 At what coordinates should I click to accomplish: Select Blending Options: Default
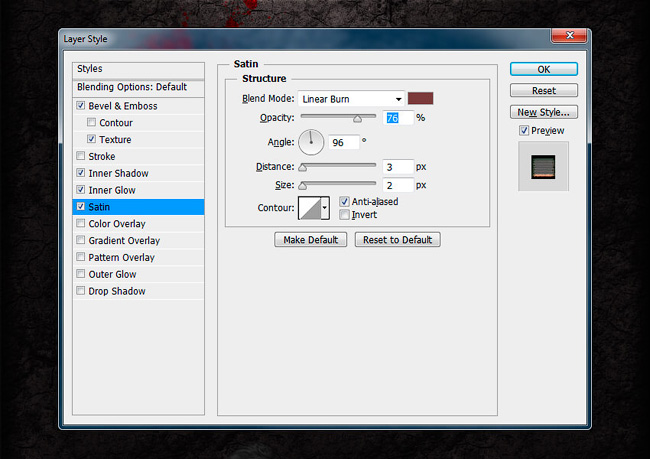(138, 87)
